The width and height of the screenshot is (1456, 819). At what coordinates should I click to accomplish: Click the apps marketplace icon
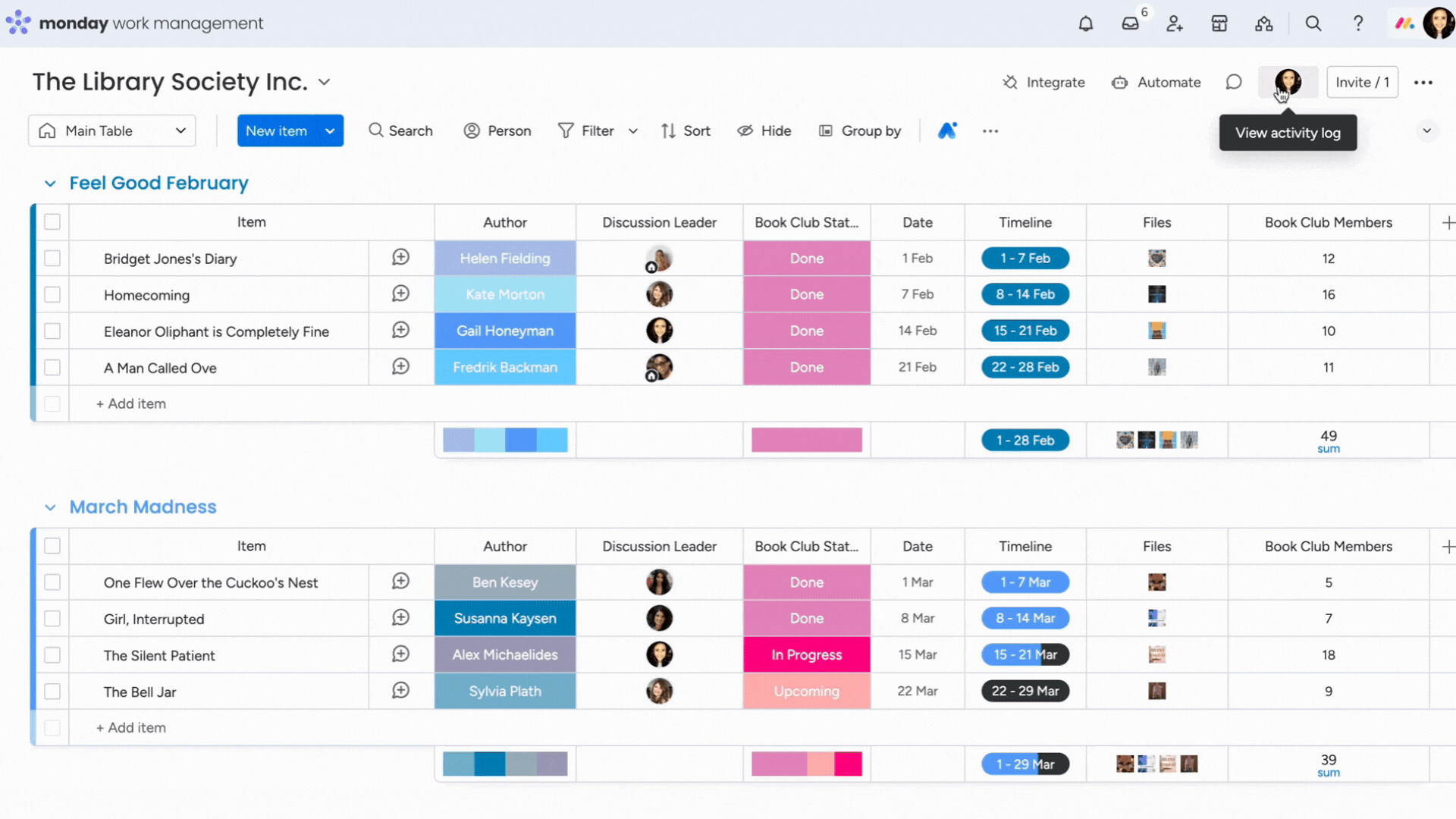point(1219,23)
